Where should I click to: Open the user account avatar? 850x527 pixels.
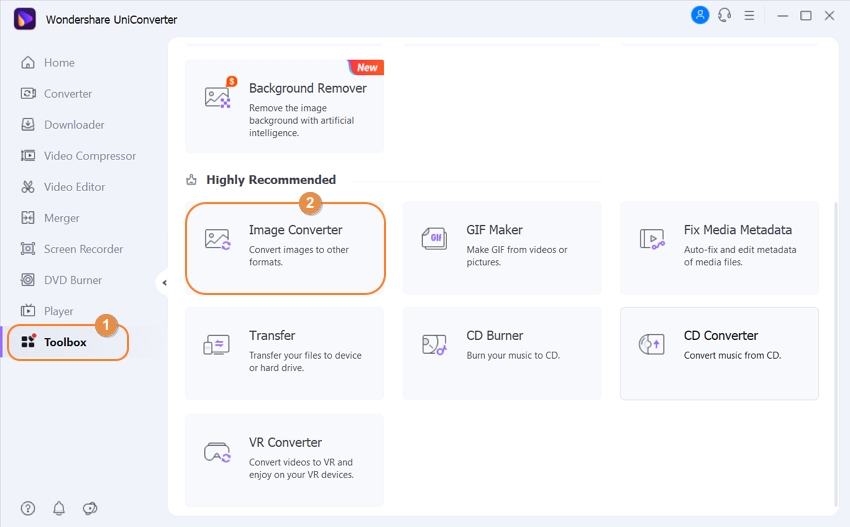click(700, 15)
